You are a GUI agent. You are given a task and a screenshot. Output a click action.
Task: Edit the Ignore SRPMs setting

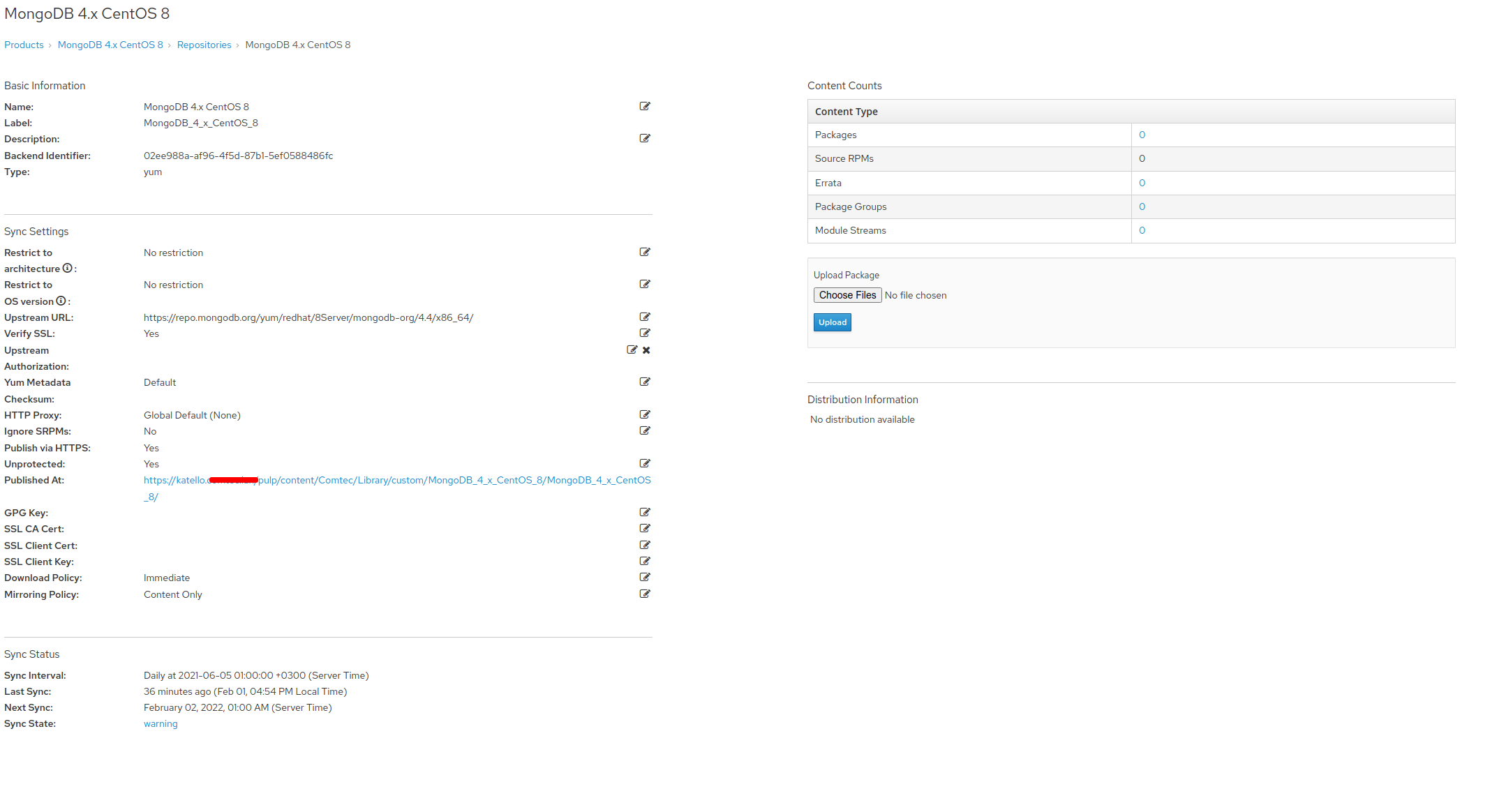click(x=645, y=430)
